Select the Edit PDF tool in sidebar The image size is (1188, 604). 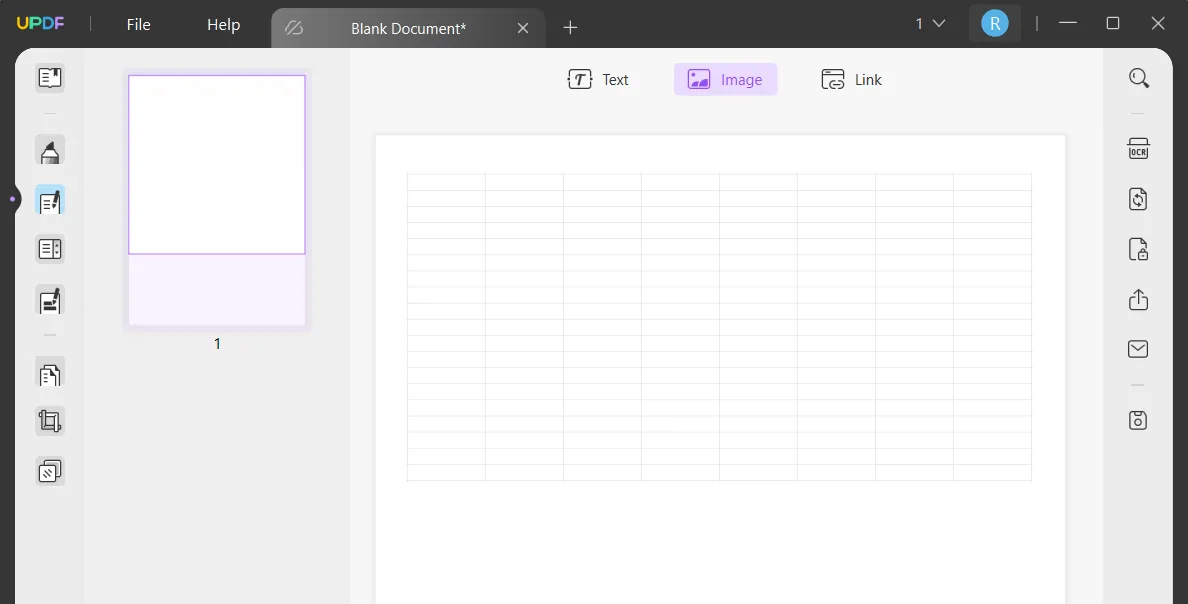pyautogui.click(x=50, y=200)
